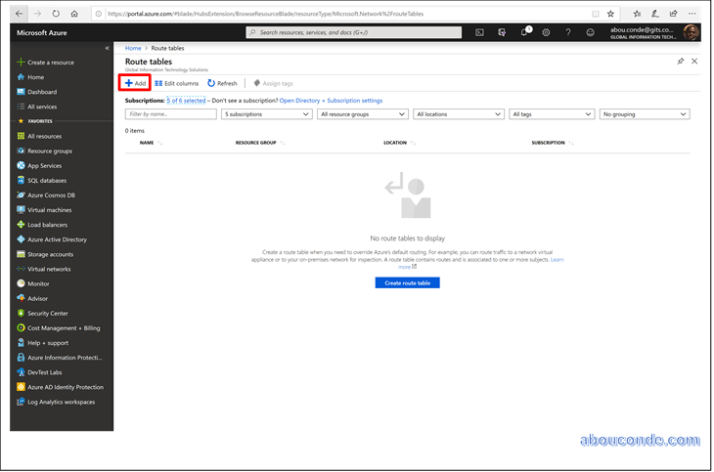The image size is (714, 472).
Task: Expand the All locations dropdown
Action: point(458,114)
